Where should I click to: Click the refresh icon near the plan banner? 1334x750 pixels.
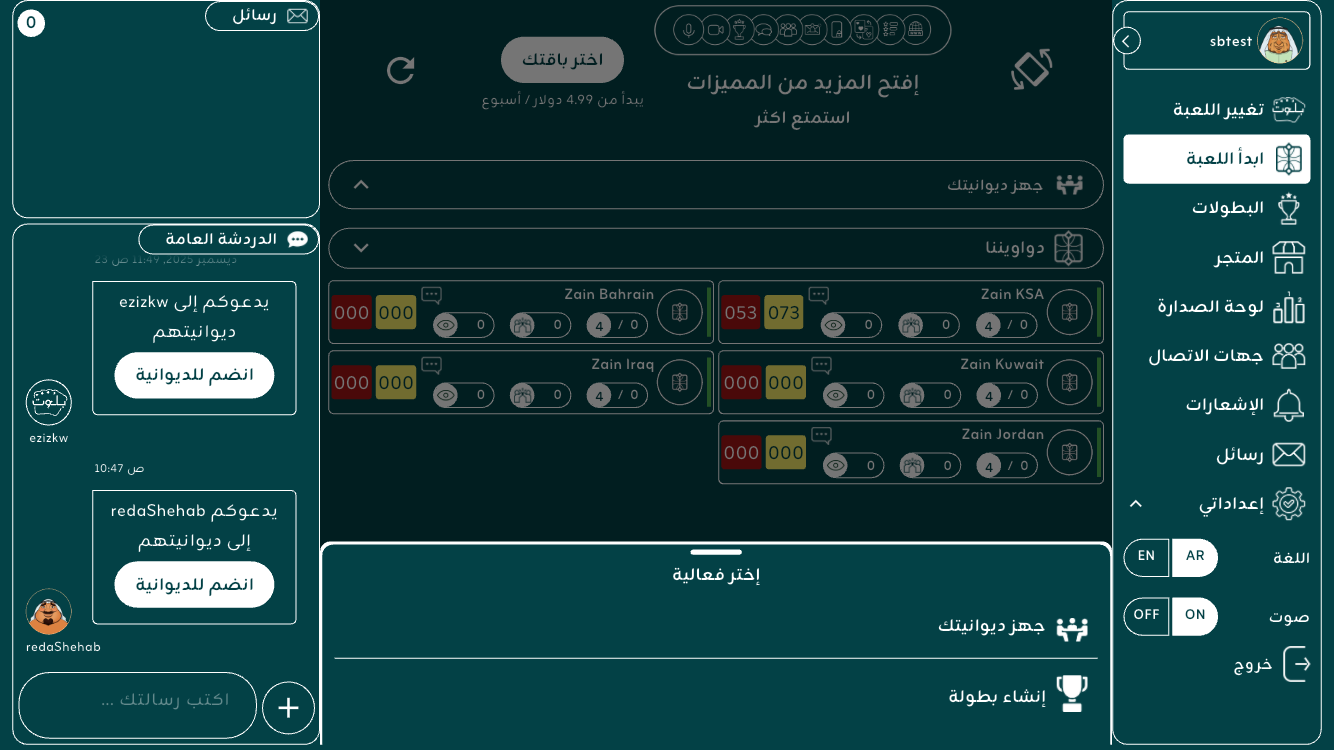click(x=401, y=70)
